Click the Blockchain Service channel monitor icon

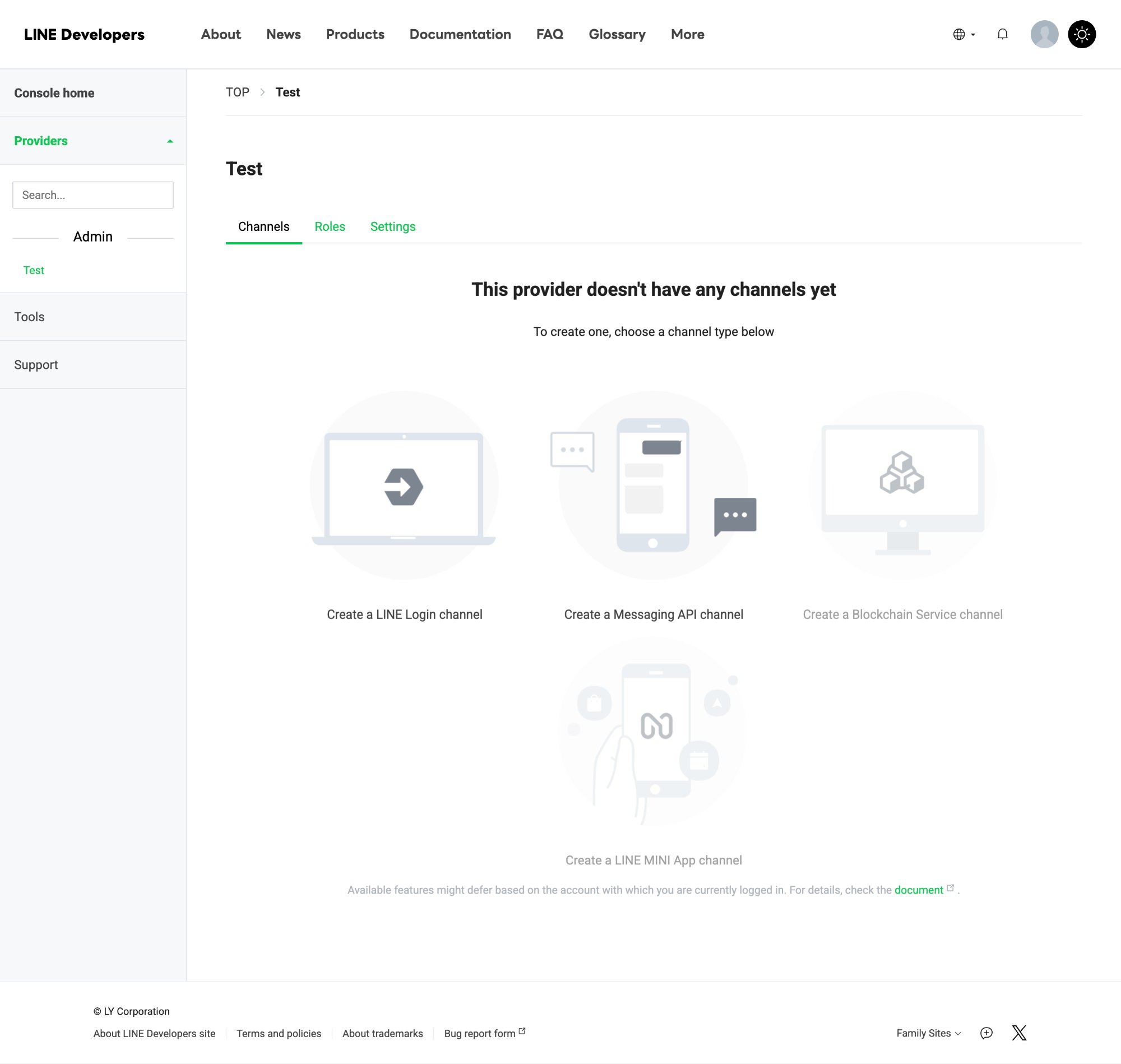[x=902, y=485]
